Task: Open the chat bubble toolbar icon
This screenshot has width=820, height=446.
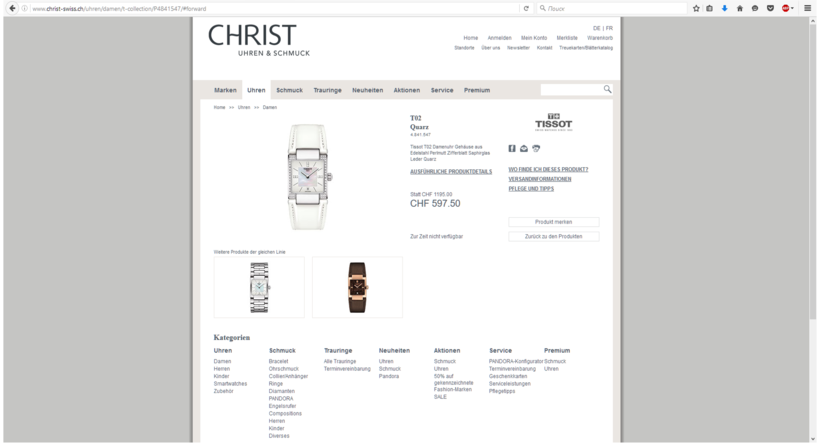Action: click(755, 8)
